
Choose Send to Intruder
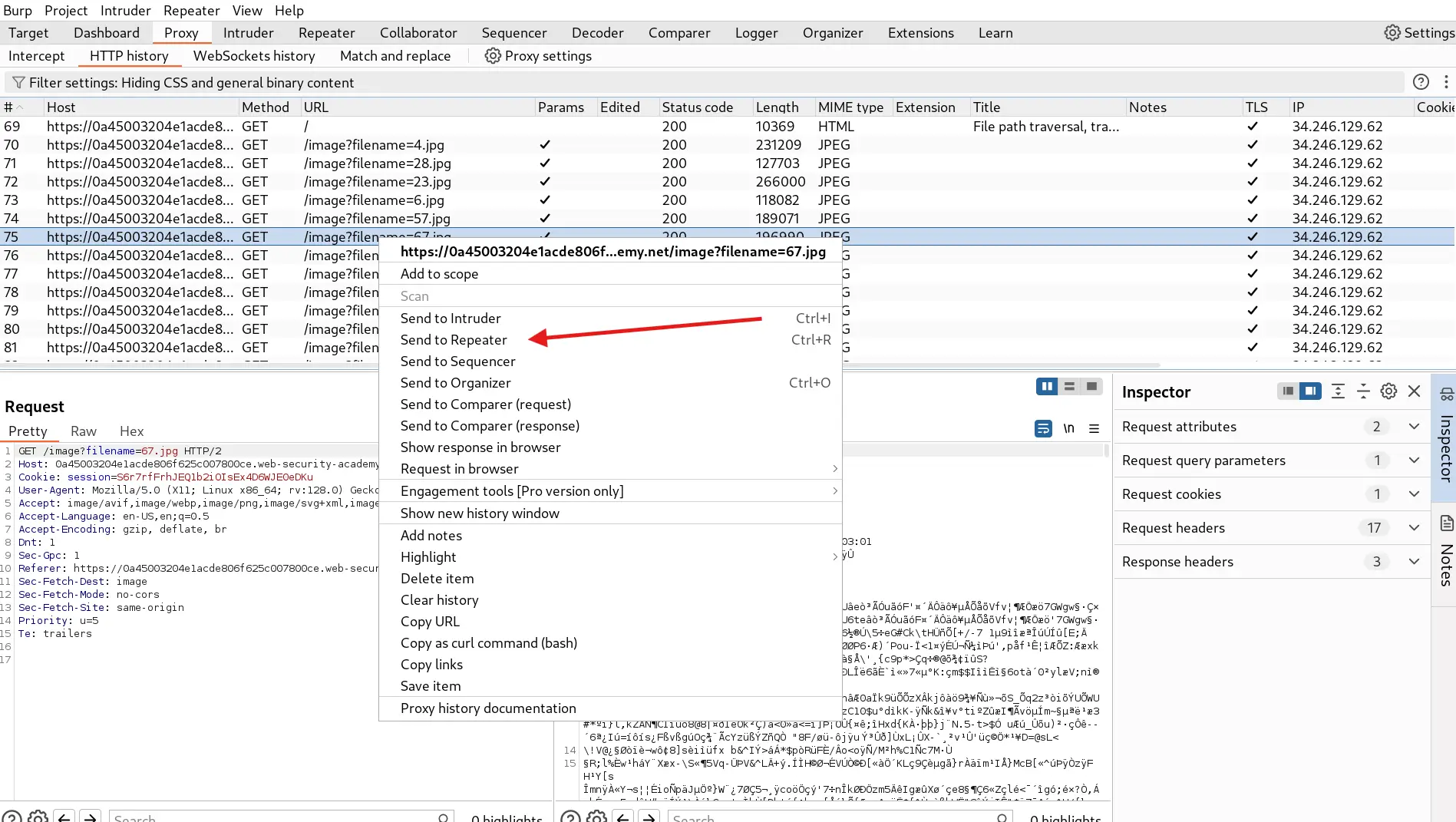(x=610, y=319)
